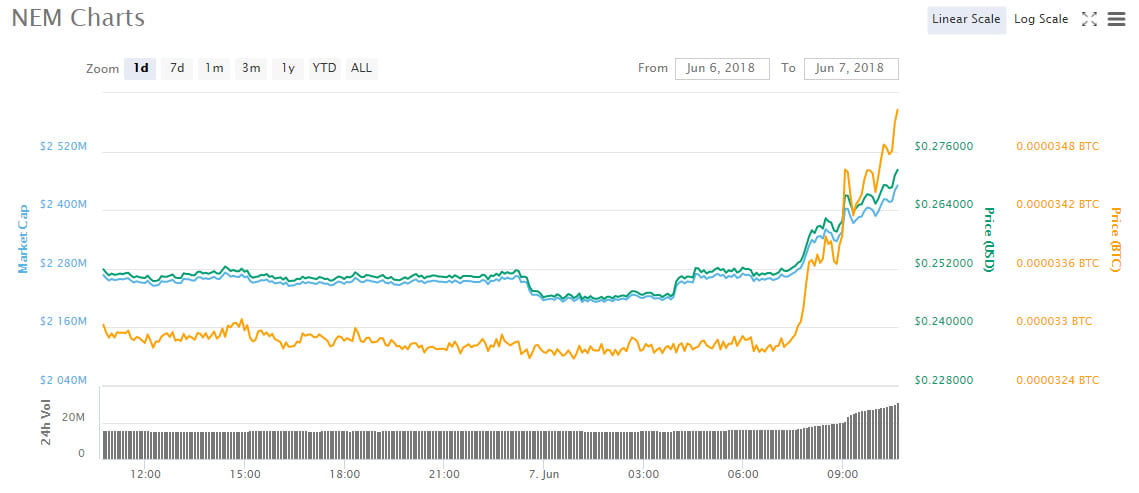Edit the From date Jun 6, 2018
Screen dimensions: 1139x493
(x=722, y=68)
